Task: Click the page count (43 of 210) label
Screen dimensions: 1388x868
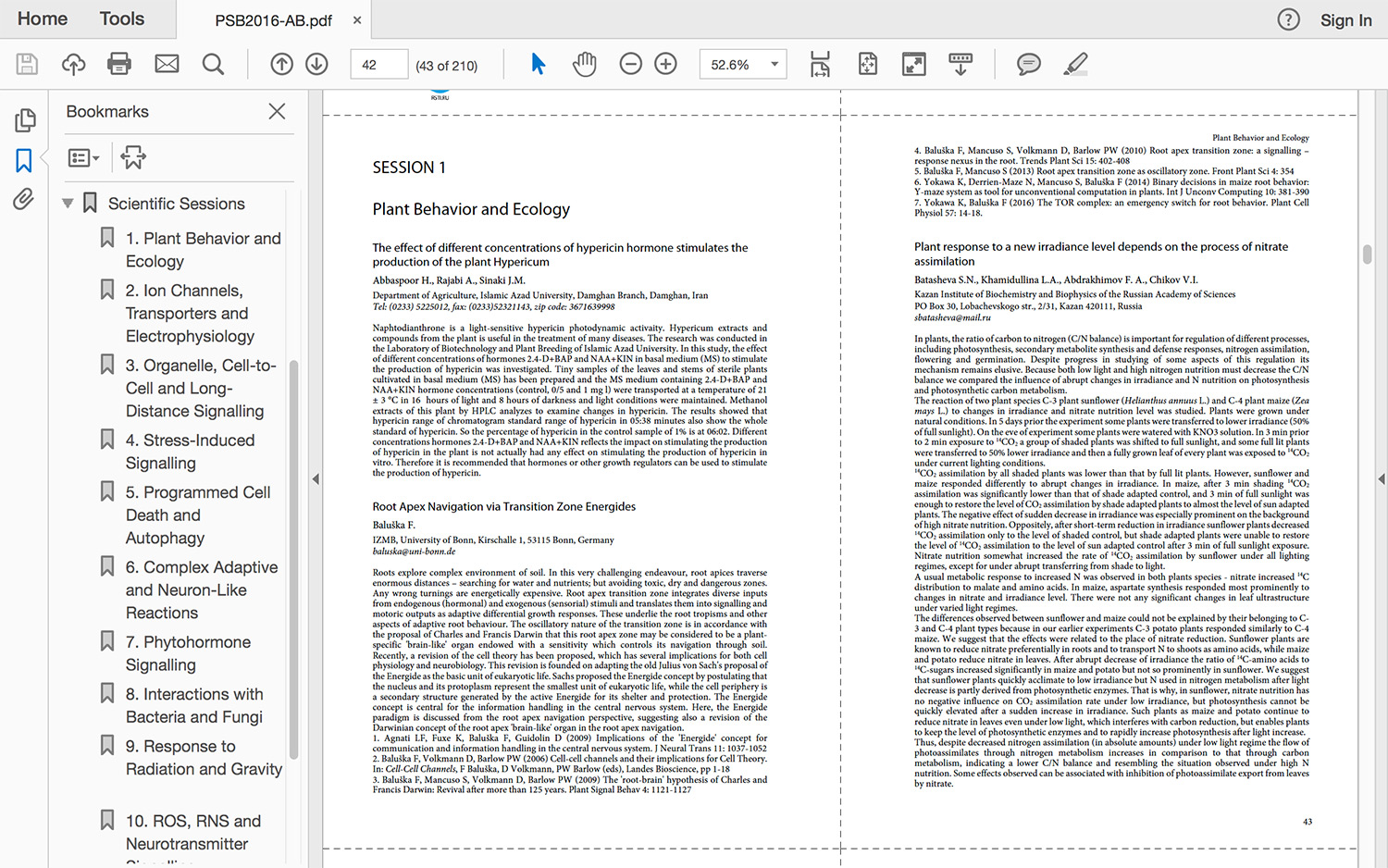Action: coord(447,66)
